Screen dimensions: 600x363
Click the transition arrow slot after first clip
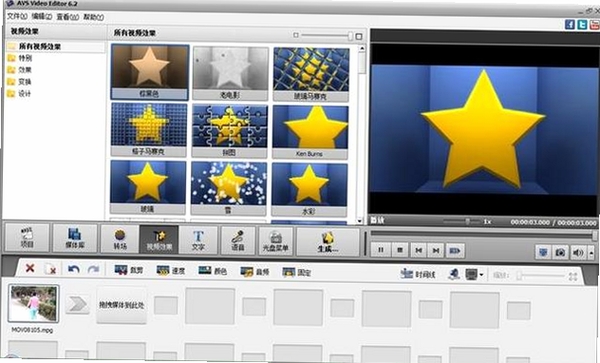pyautogui.click(x=78, y=304)
